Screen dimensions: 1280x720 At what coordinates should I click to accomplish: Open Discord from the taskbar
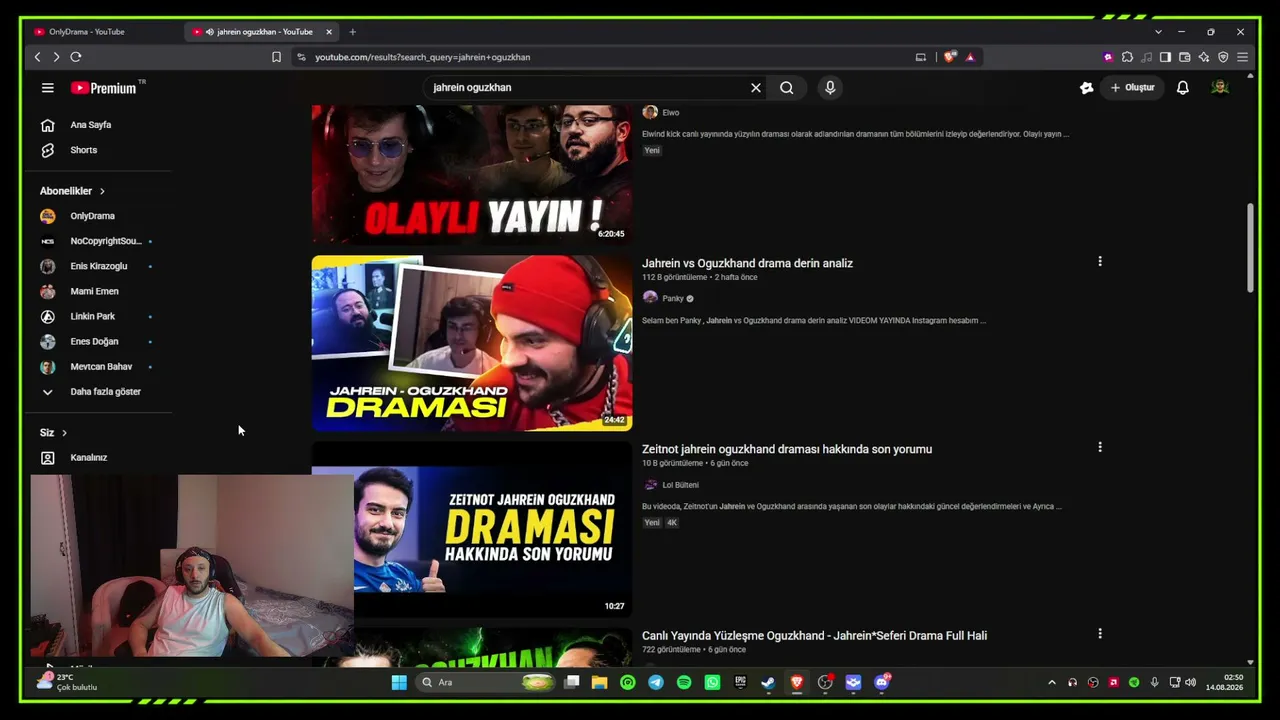click(882, 683)
